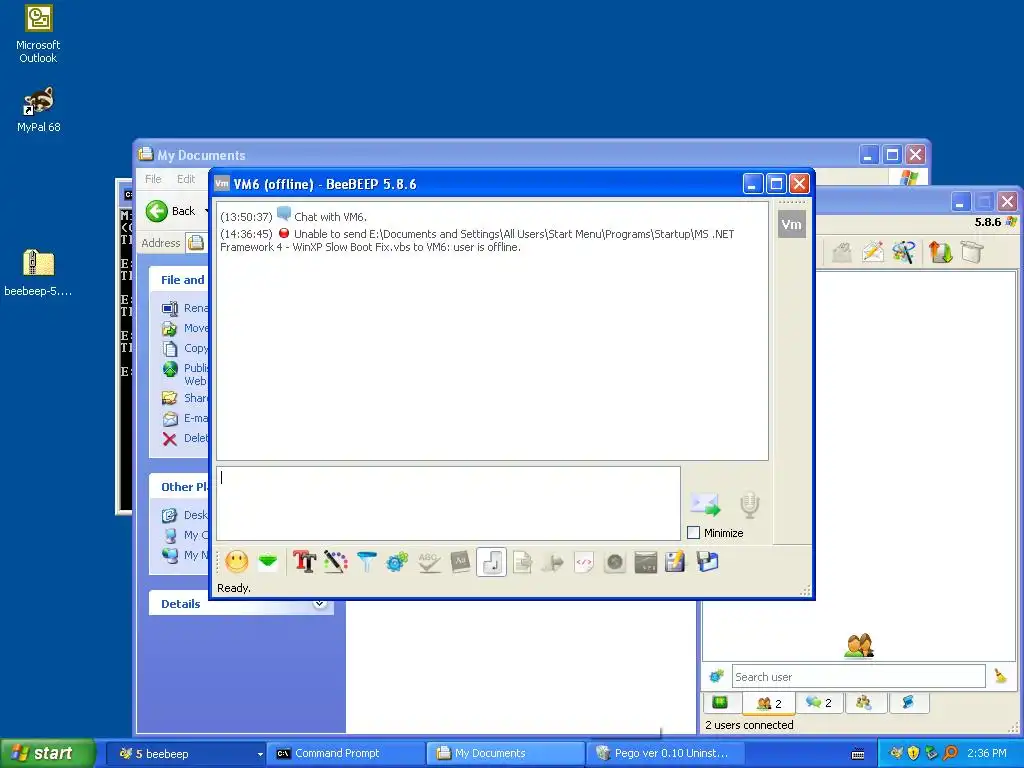Viewport: 1024px width, 768px height.
Task: Open the Start menu
Action: coord(48,753)
